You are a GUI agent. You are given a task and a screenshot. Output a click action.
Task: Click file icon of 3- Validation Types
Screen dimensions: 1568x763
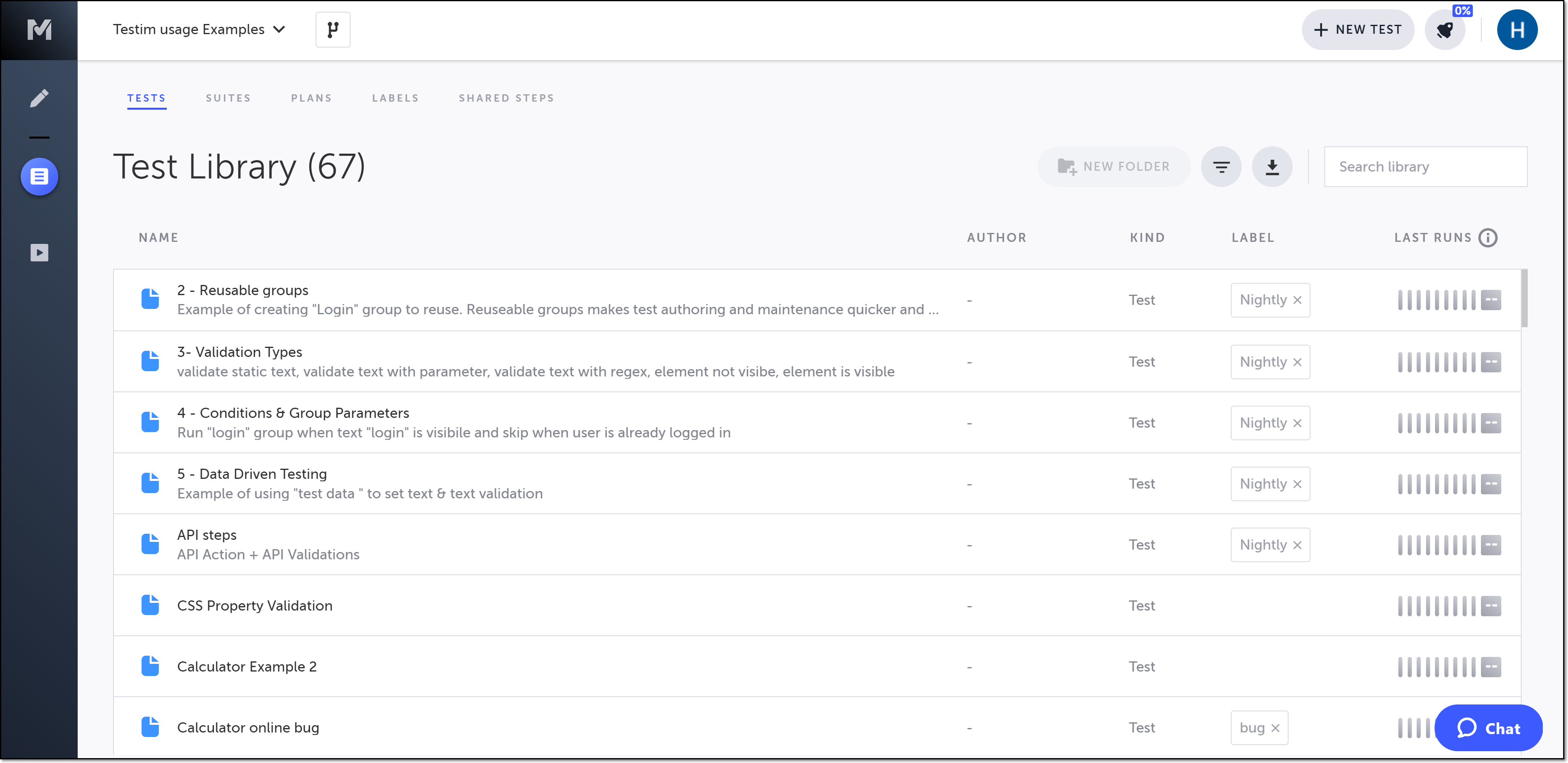pos(150,361)
